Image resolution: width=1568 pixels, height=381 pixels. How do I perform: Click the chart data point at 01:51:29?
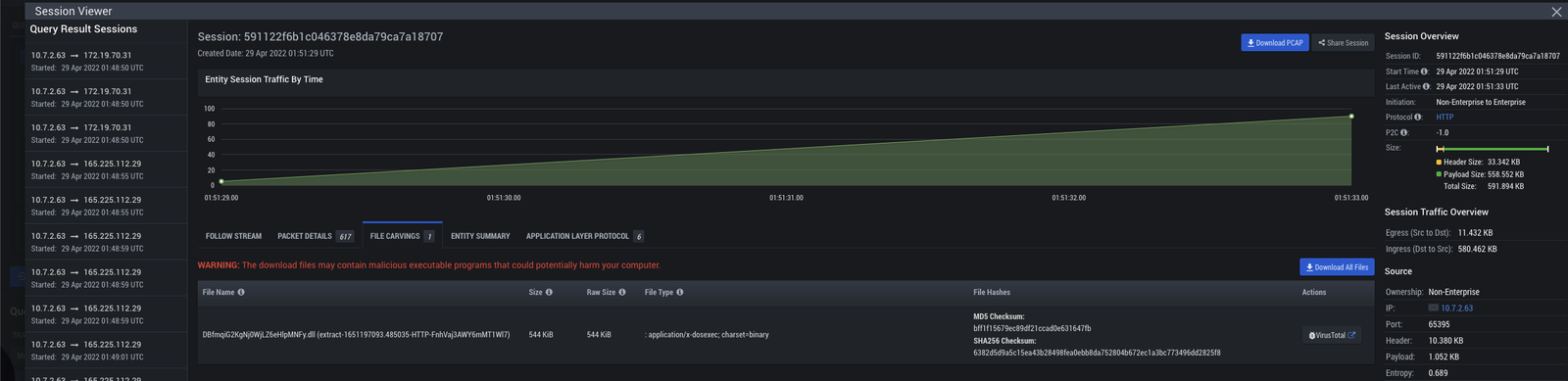(x=221, y=181)
